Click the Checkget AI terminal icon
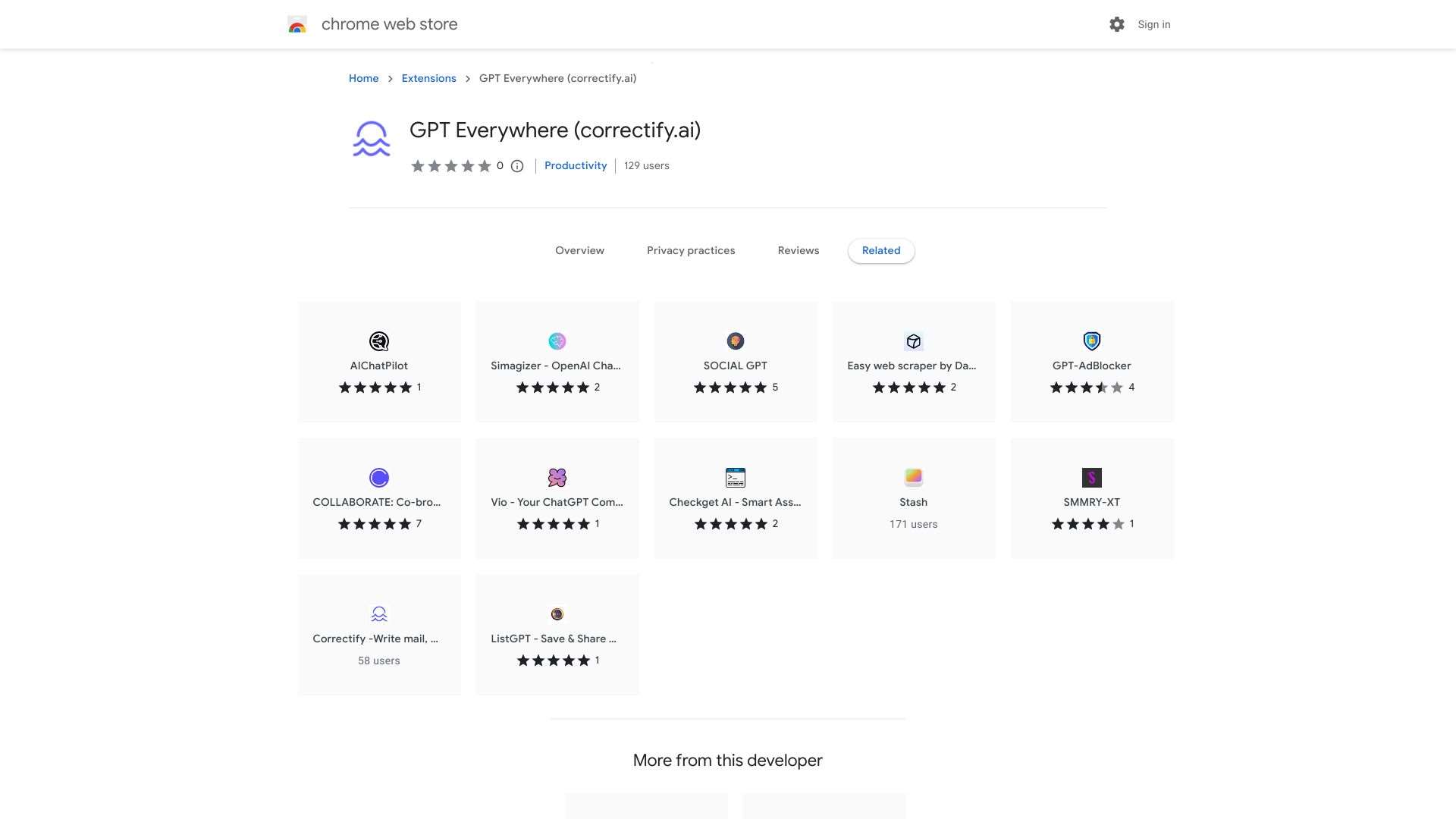 pyautogui.click(x=736, y=478)
